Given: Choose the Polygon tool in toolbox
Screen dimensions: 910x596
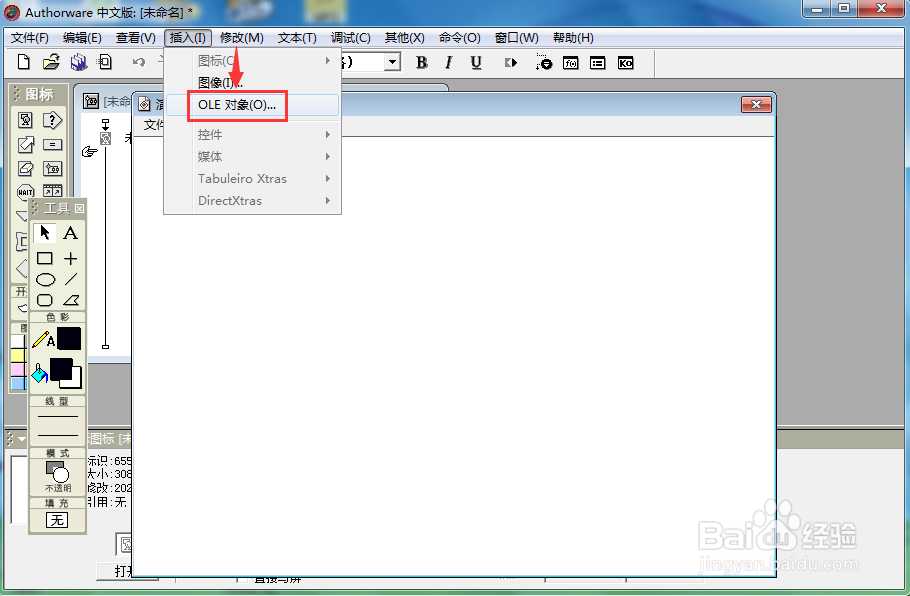Looking at the screenshot, I should (71, 300).
